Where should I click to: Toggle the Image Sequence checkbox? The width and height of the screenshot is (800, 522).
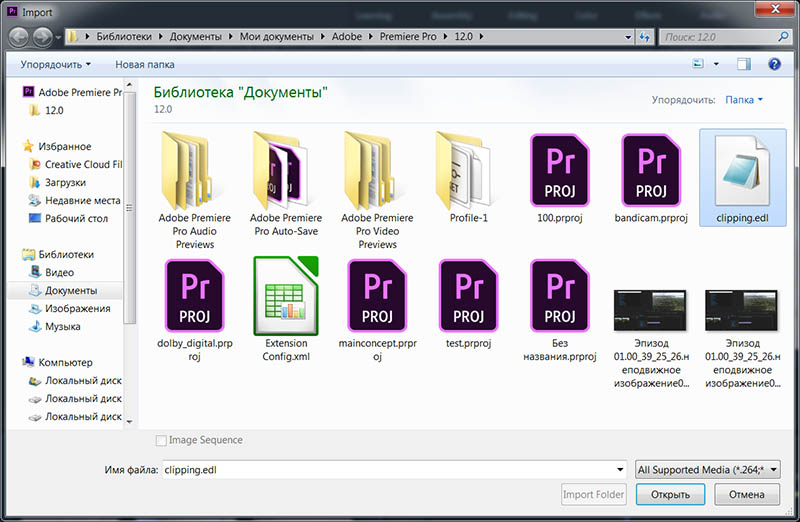coord(161,440)
